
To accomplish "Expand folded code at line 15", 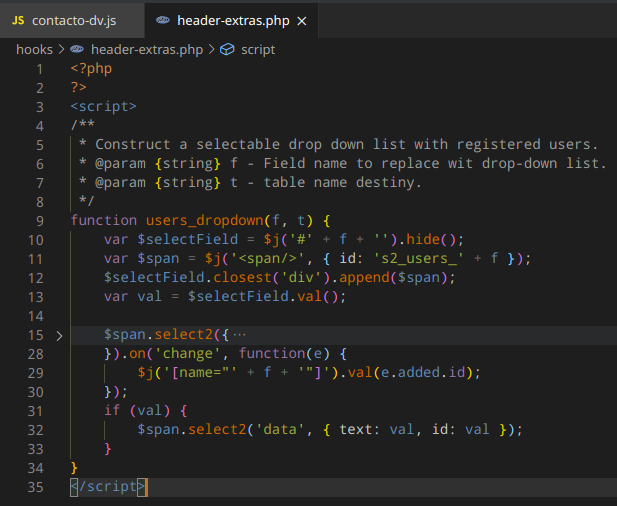I will tap(59, 336).
